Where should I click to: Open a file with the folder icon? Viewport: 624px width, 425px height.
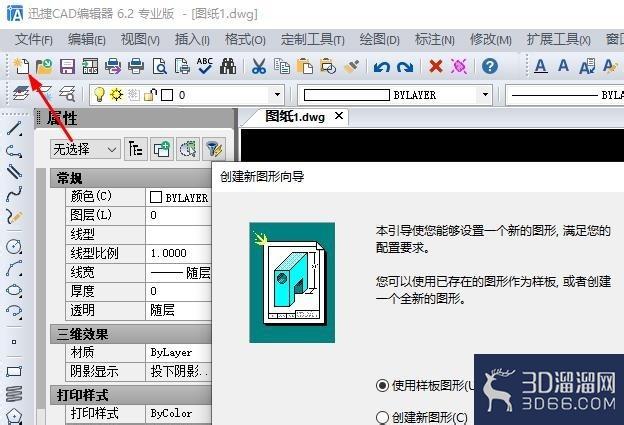[x=44, y=66]
